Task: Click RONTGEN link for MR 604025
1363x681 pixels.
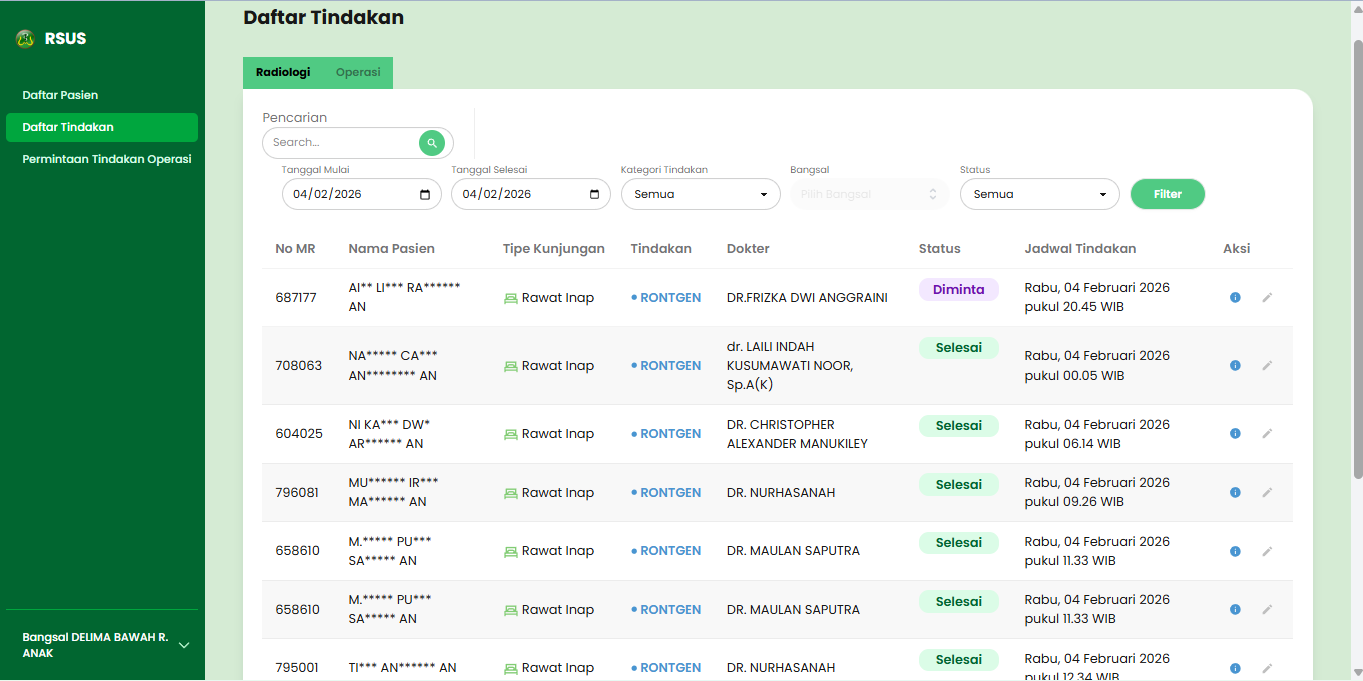Action: tap(670, 433)
